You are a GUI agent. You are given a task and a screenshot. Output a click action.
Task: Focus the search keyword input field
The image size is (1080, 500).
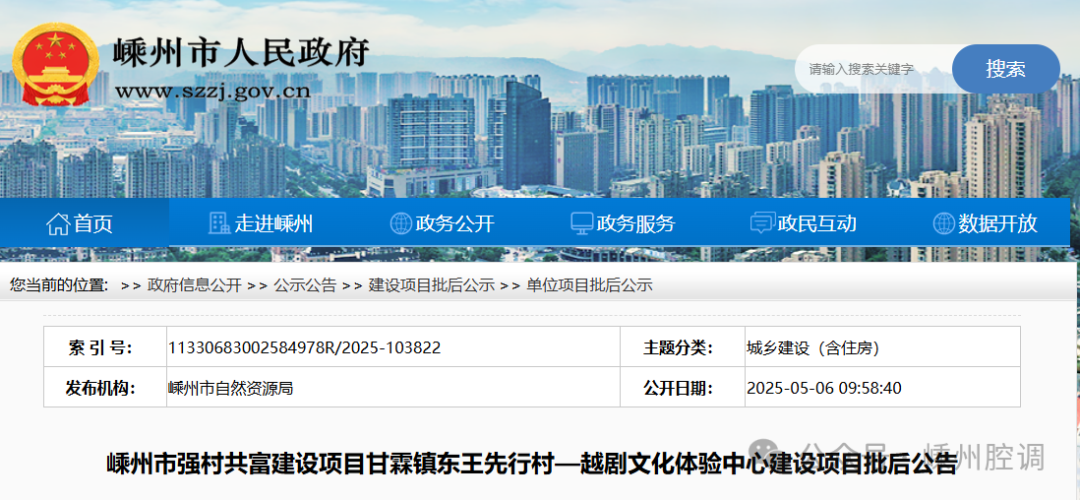point(870,69)
